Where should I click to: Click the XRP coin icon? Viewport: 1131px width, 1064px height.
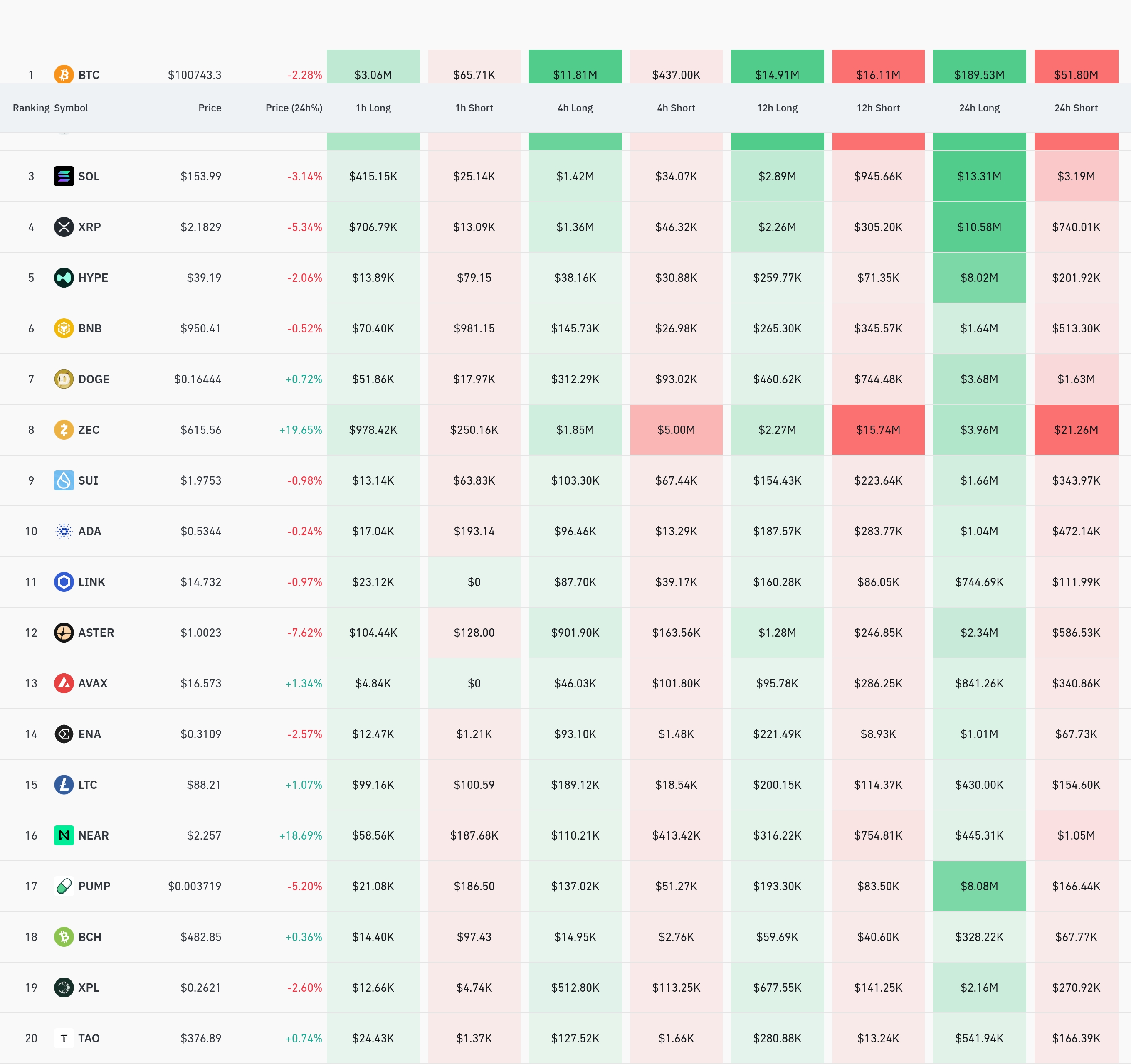click(x=64, y=227)
